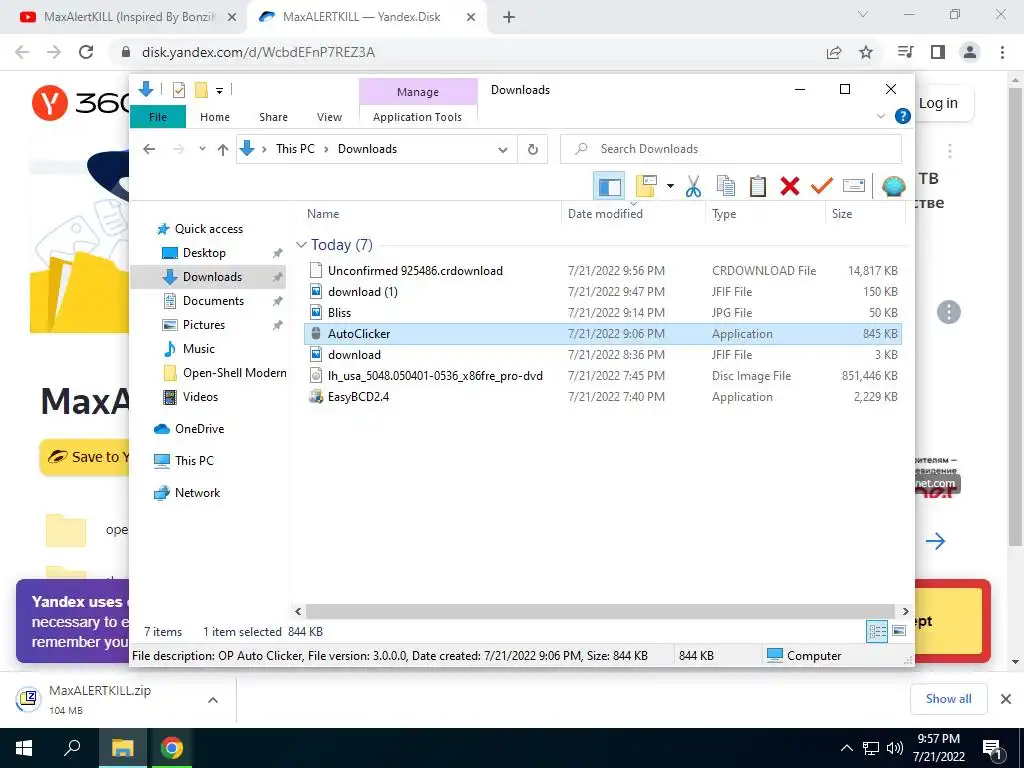Viewport: 1024px width, 768px height.
Task: Click the Cut scissors icon
Action: [x=693, y=186]
